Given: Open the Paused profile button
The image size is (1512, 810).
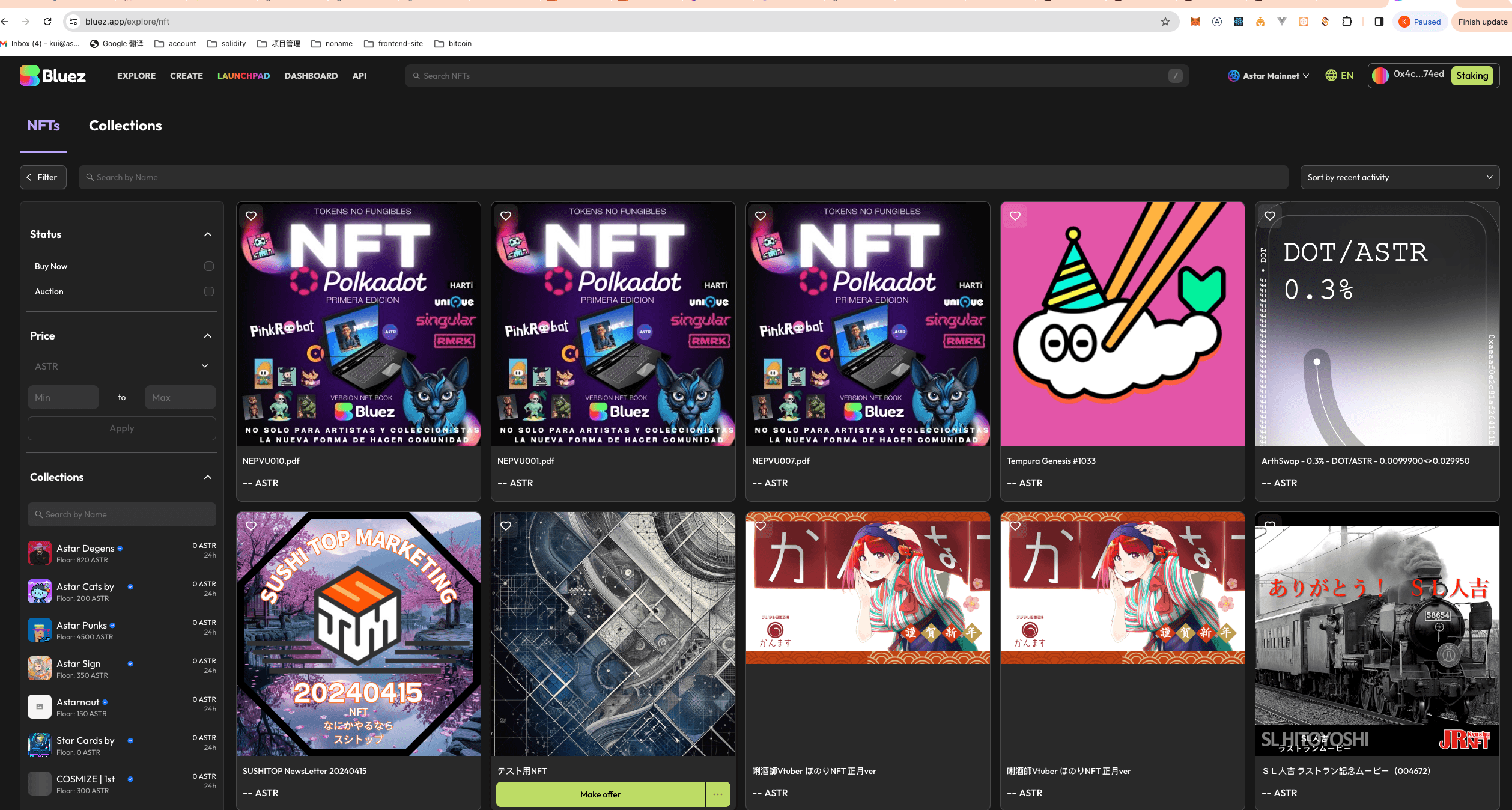Looking at the screenshot, I should (1420, 22).
